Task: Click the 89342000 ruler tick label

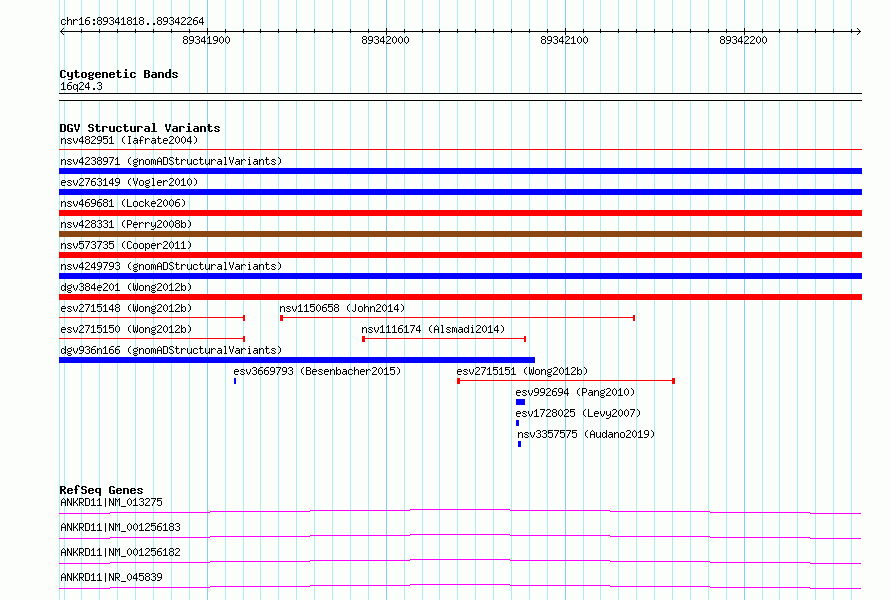Action: [385, 40]
